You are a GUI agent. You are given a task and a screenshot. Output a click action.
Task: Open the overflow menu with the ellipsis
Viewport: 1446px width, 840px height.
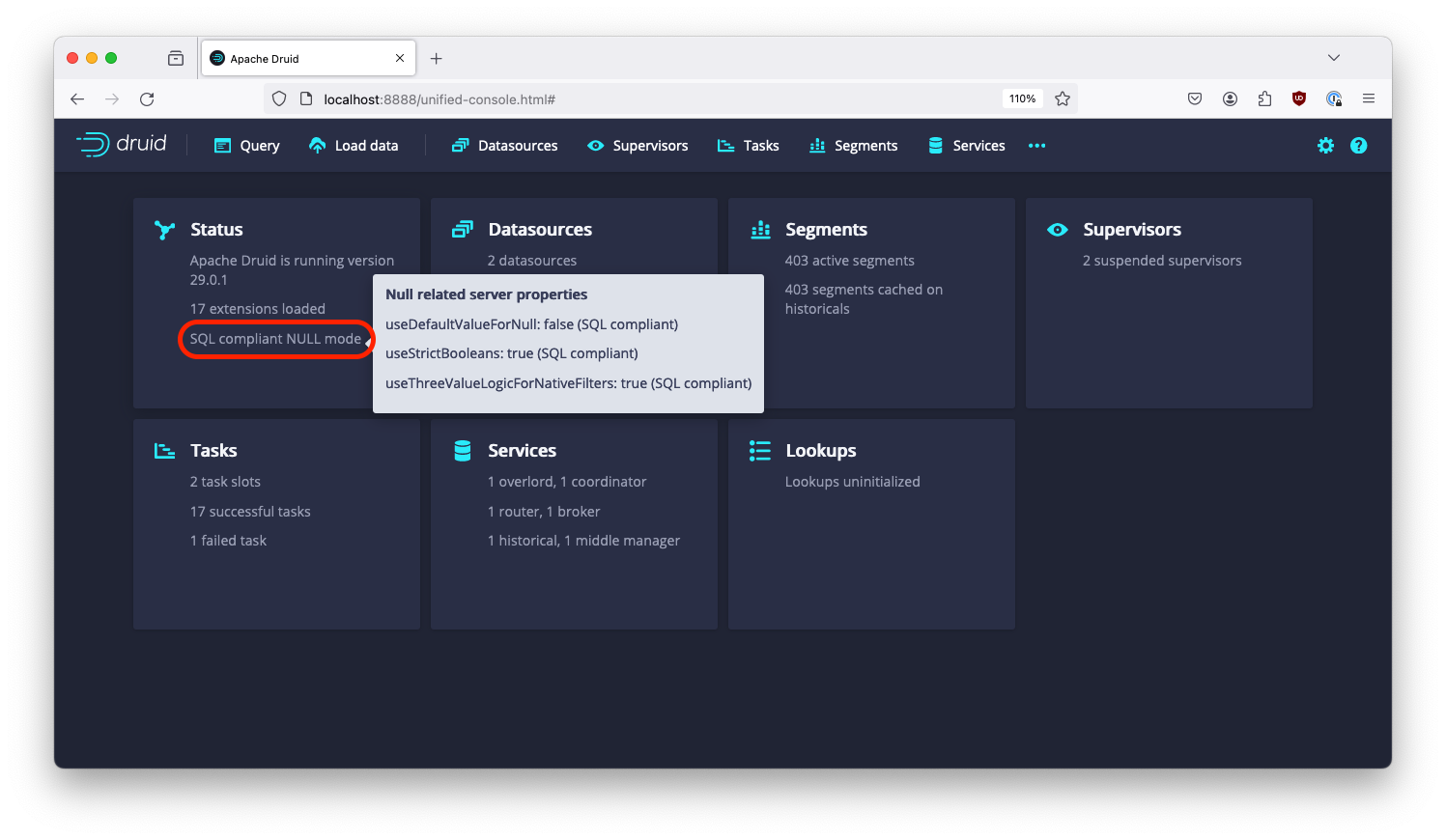[1036, 146]
